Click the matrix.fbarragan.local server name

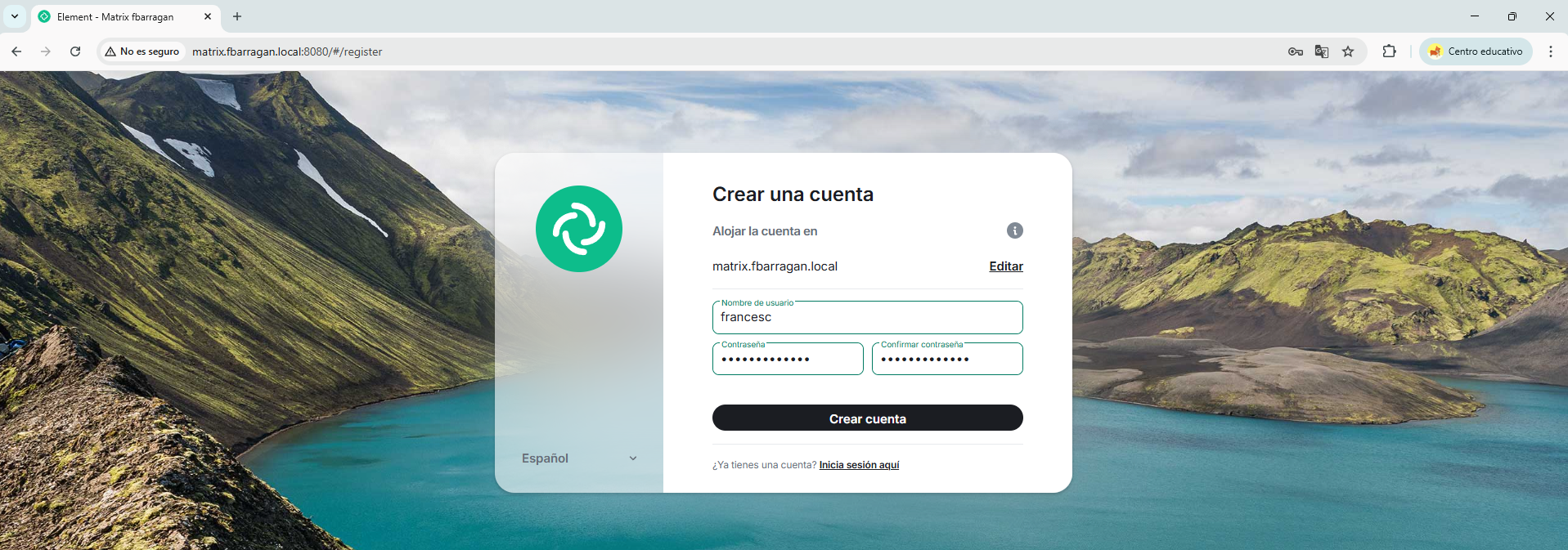click(775, 266)
